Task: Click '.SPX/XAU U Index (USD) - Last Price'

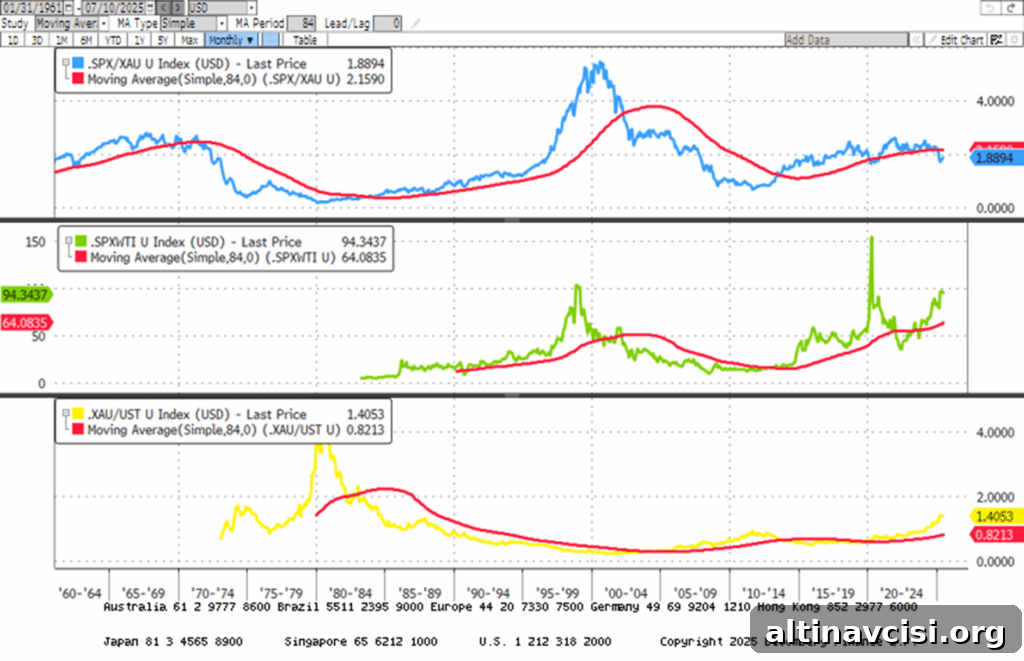Action: [x=197, y=63]
